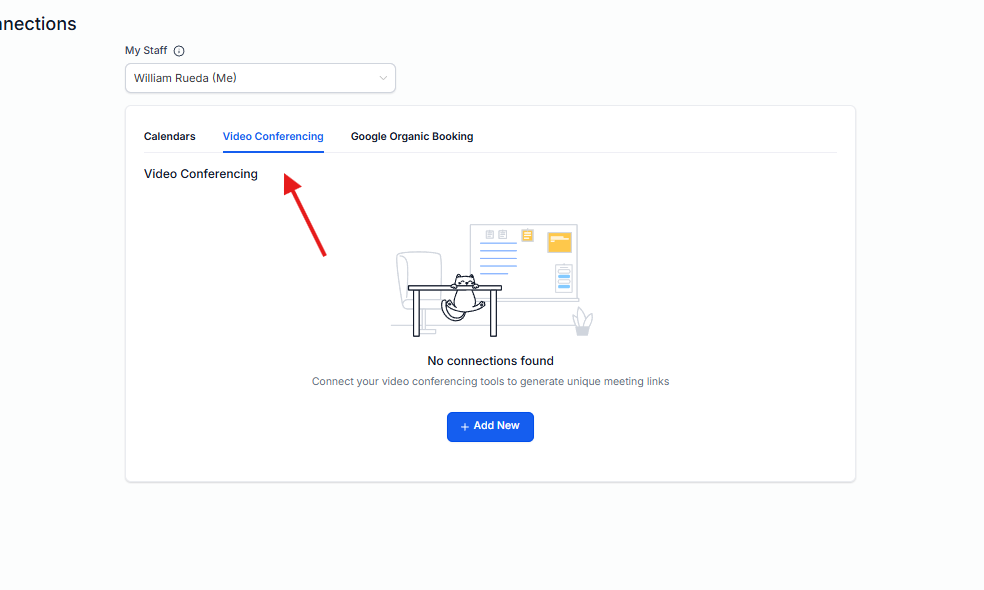Open the Google Organic Booking tab
The width and height of the screenshot is (984, 590).
point(412,136)
